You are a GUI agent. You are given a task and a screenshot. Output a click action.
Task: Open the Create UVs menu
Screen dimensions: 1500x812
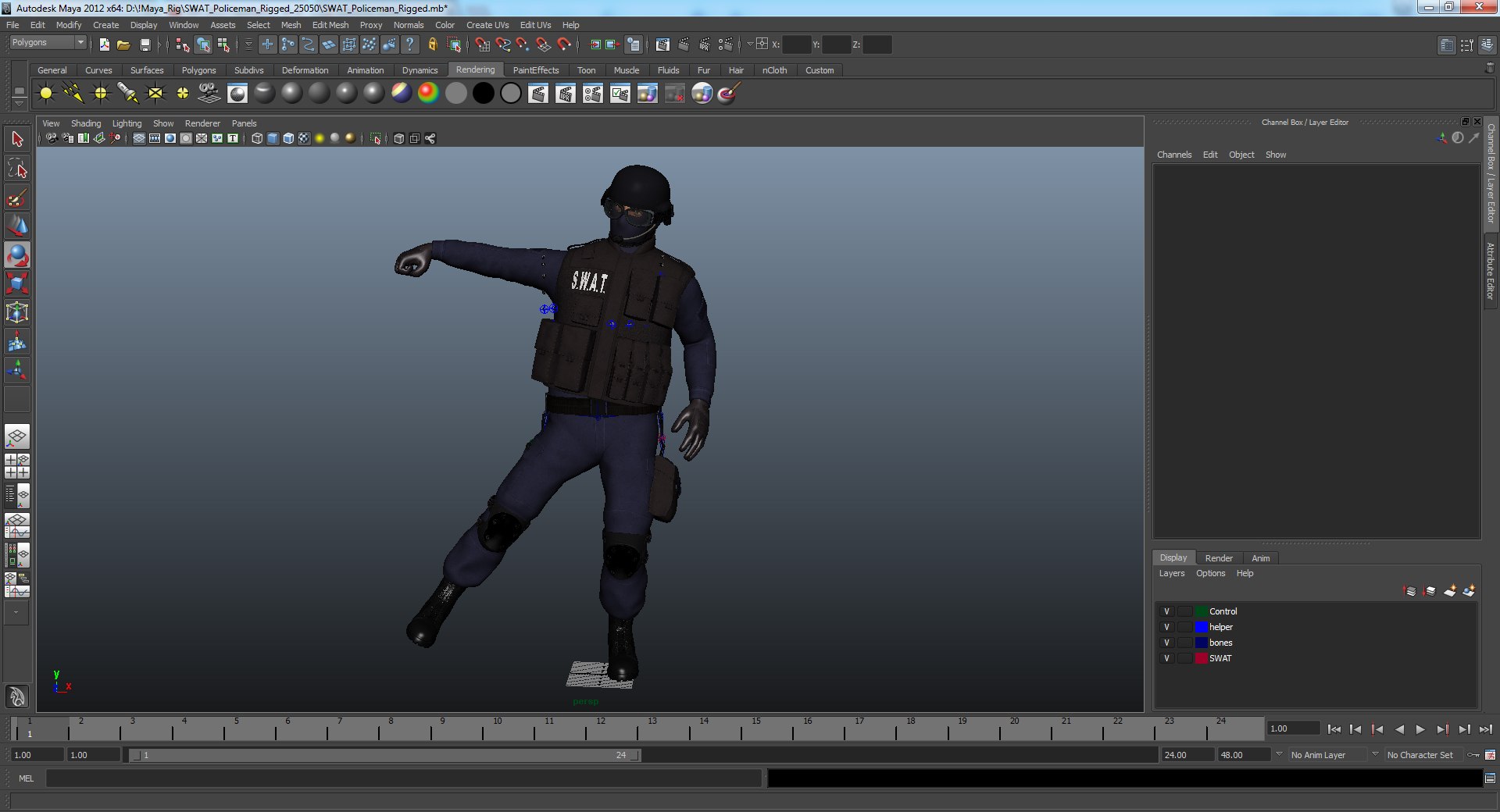point(487,25)
